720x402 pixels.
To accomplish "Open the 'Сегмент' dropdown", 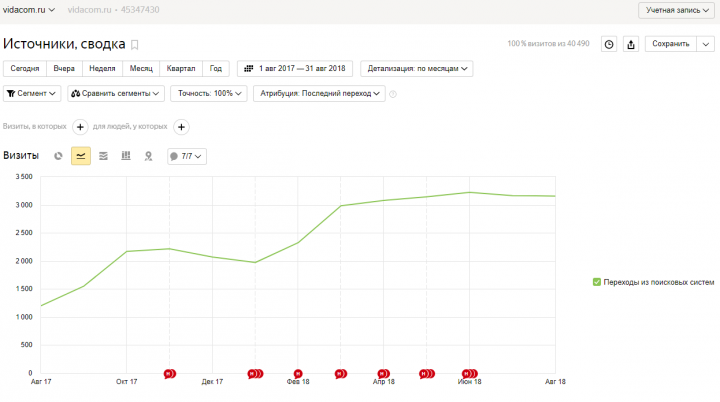I will [32, 93].
